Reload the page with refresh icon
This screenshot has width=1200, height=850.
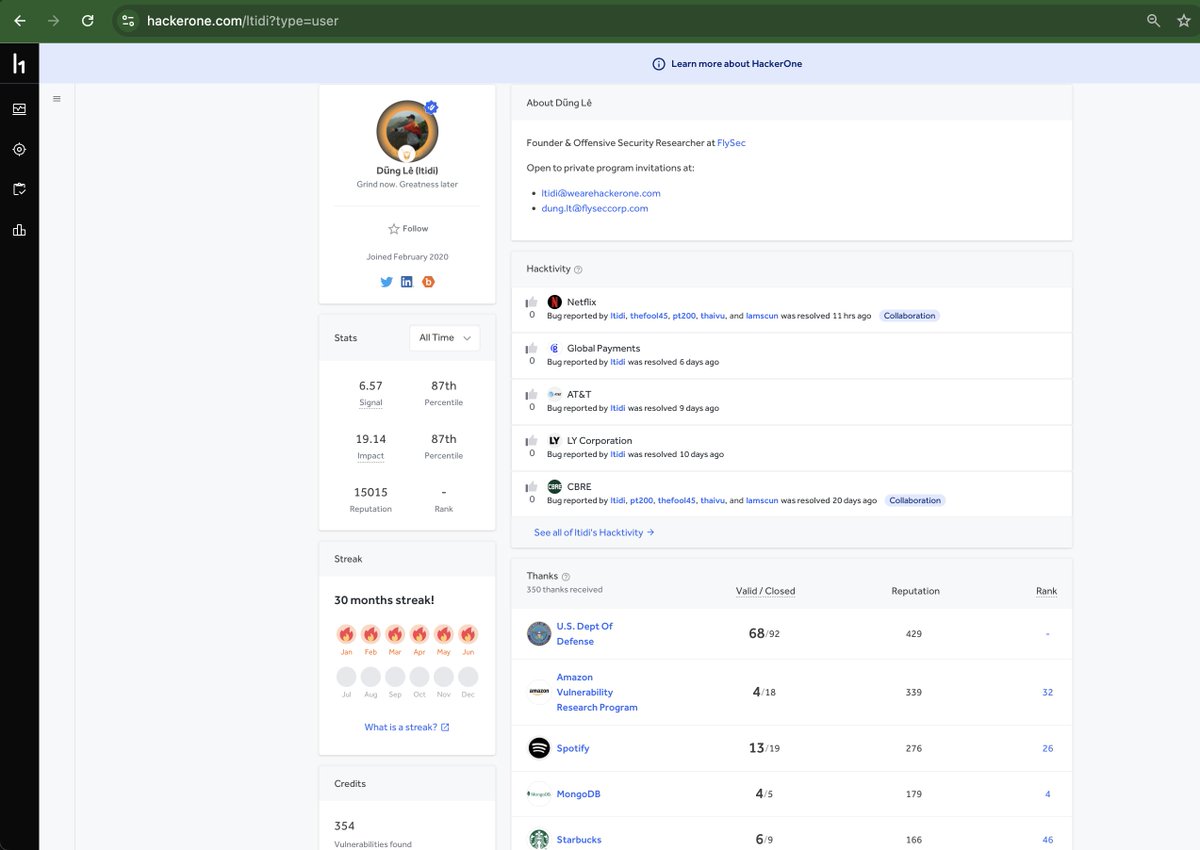(x=88, y=20)
